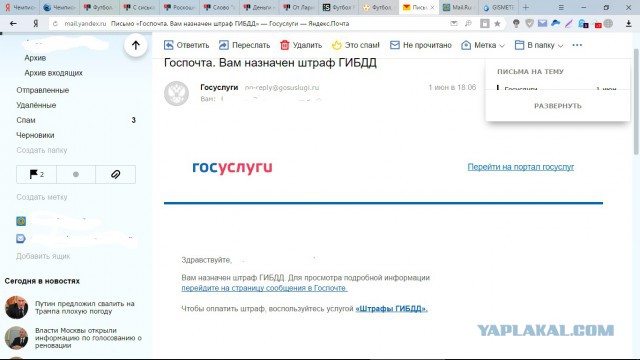The image size is (640, 360).
Task: Open news about Власти Москвы реновации
Action: [88, 338]
